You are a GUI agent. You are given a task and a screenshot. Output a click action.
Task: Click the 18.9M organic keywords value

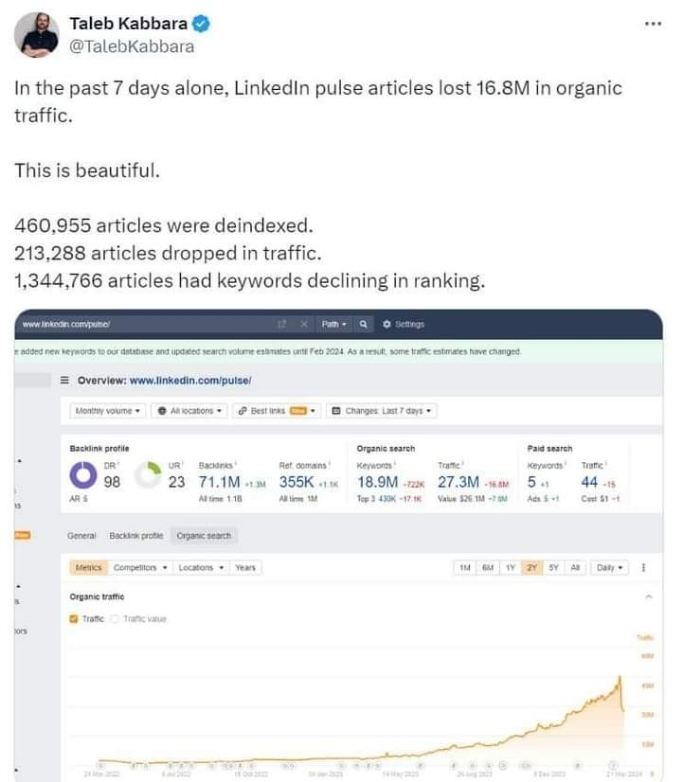pos(377,482)
